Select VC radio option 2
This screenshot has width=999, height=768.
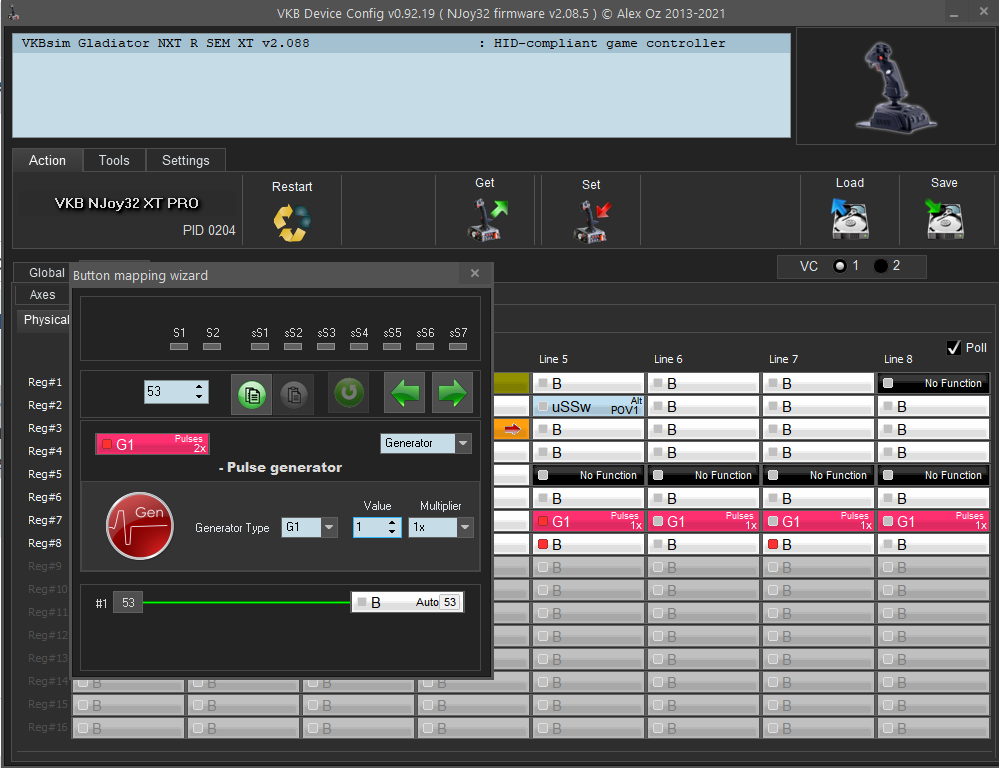point(880,266)
